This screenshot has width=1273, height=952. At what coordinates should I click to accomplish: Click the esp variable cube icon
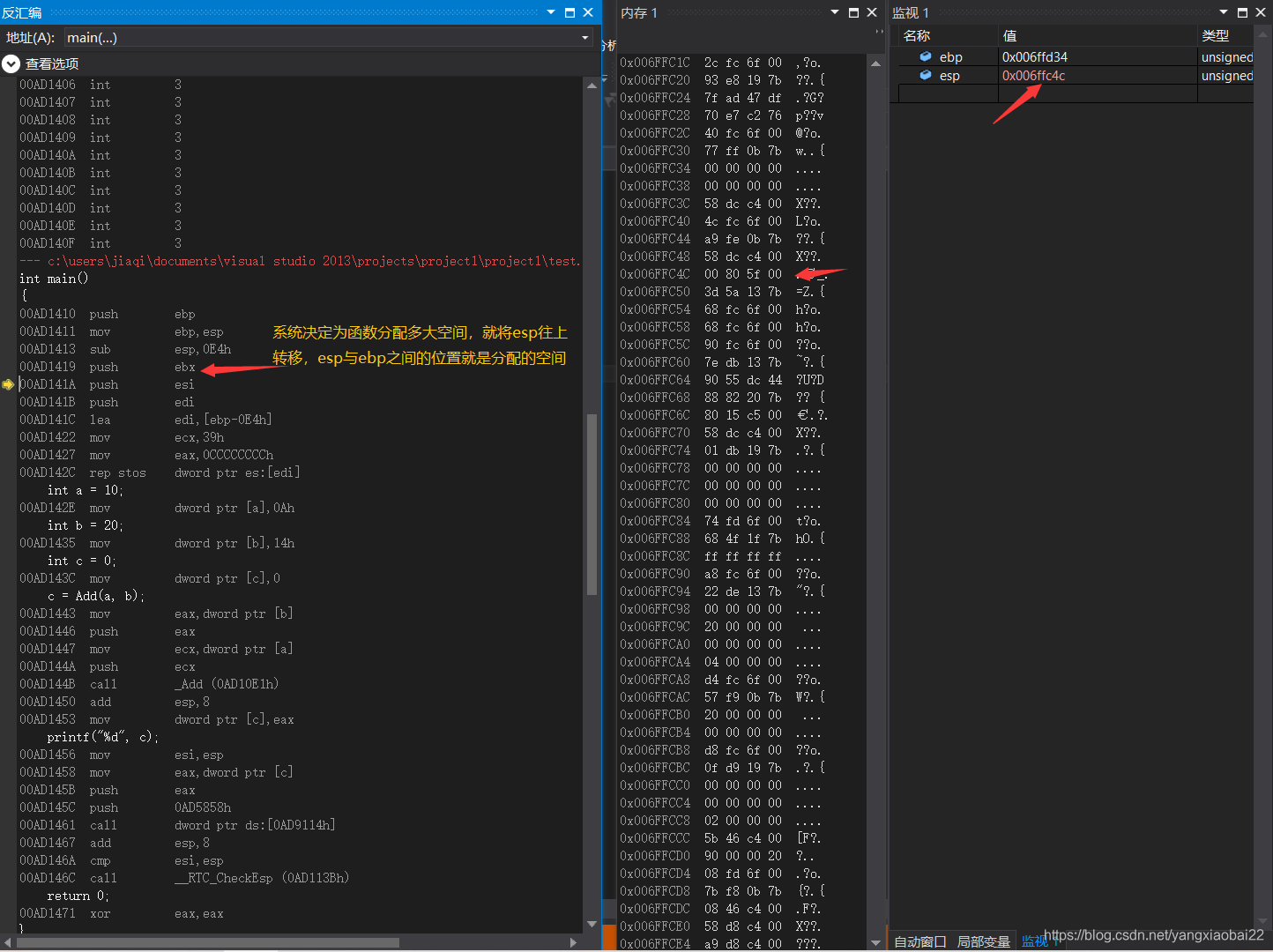point(926,76)
